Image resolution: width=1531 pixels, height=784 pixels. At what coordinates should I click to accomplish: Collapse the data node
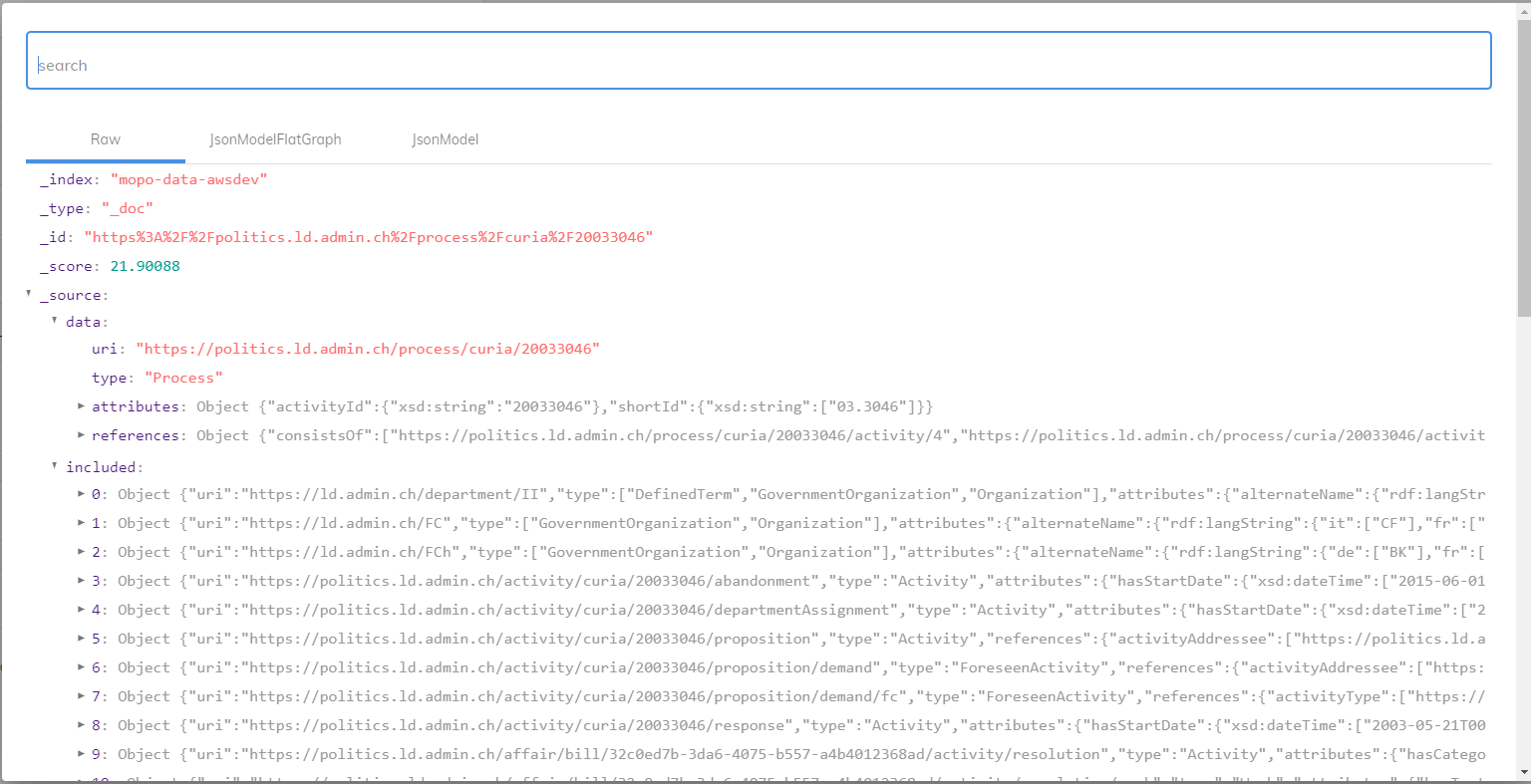point(55,321)
